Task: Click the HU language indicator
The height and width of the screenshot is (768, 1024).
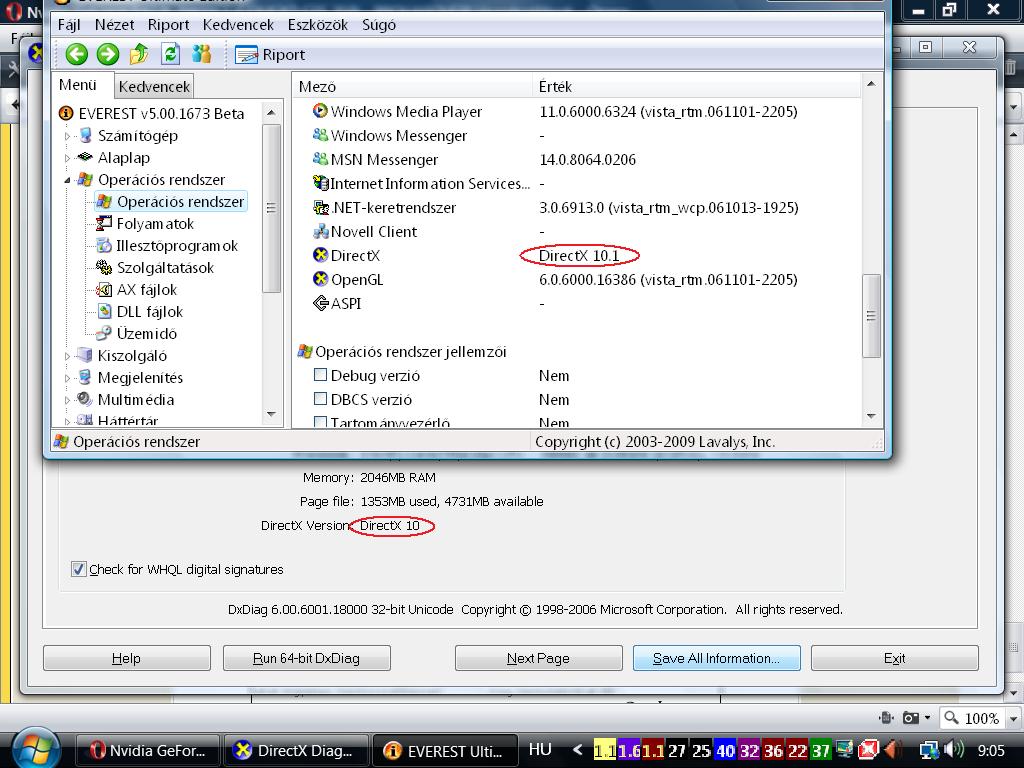Action: 539,749
